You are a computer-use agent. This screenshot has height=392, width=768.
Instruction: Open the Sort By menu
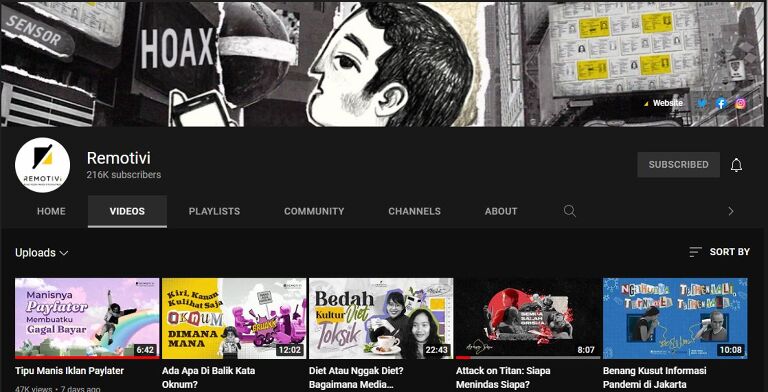[719, 252]
